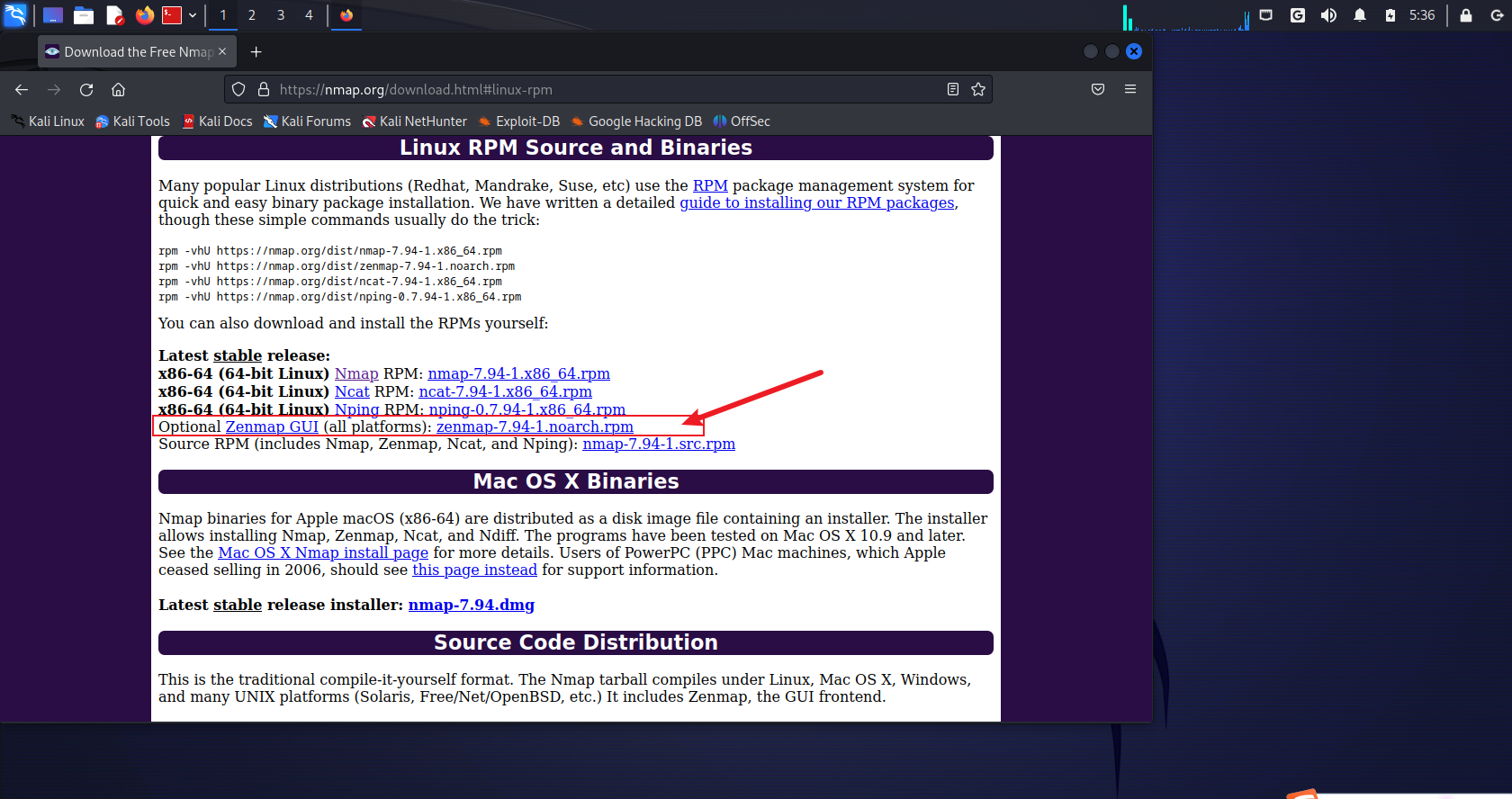1512x799 pixels.
Task: Download nmap-7.94-1.src.rpm source RPM
Action: click(x=659, y=444)
